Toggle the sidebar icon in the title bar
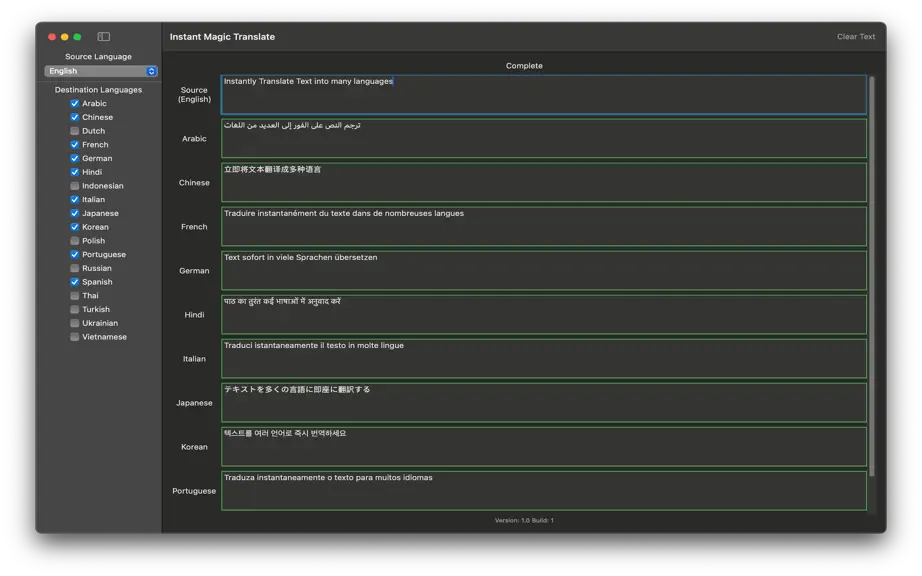Screen dimensions: 922x576 coord(103,36)
